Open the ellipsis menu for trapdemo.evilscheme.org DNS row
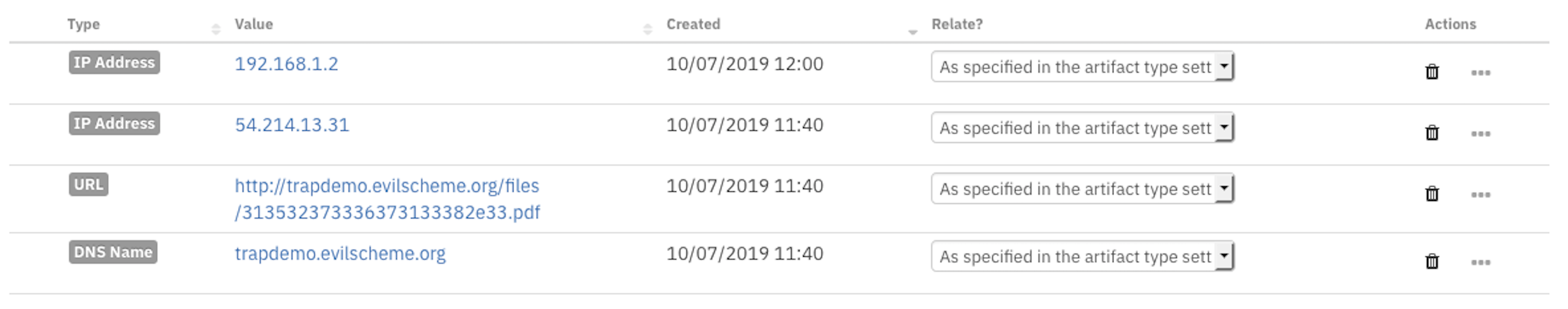Screen dimensions: 1568x309 (x=1480, y=263)
